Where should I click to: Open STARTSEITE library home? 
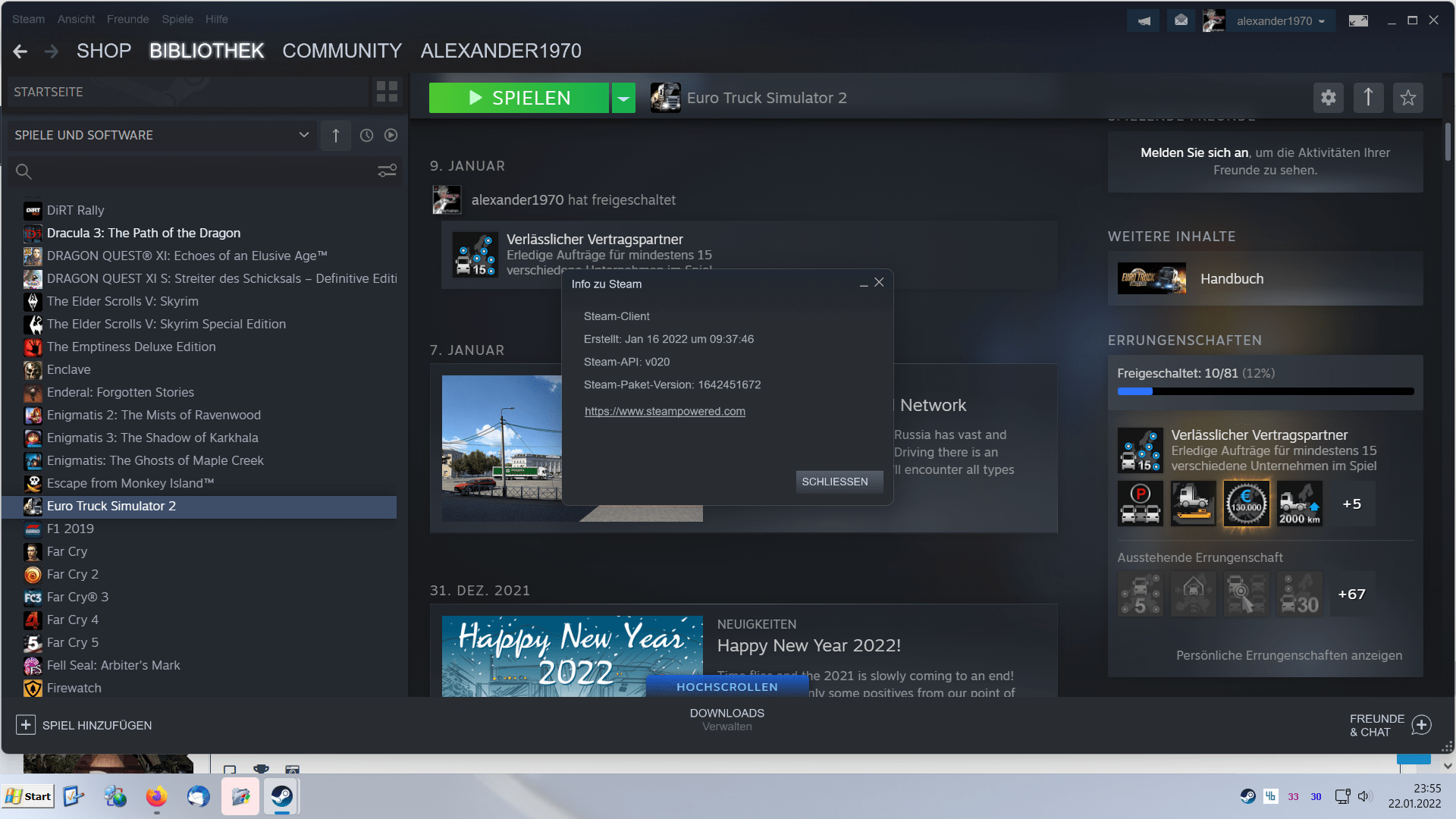pos(188,92)
